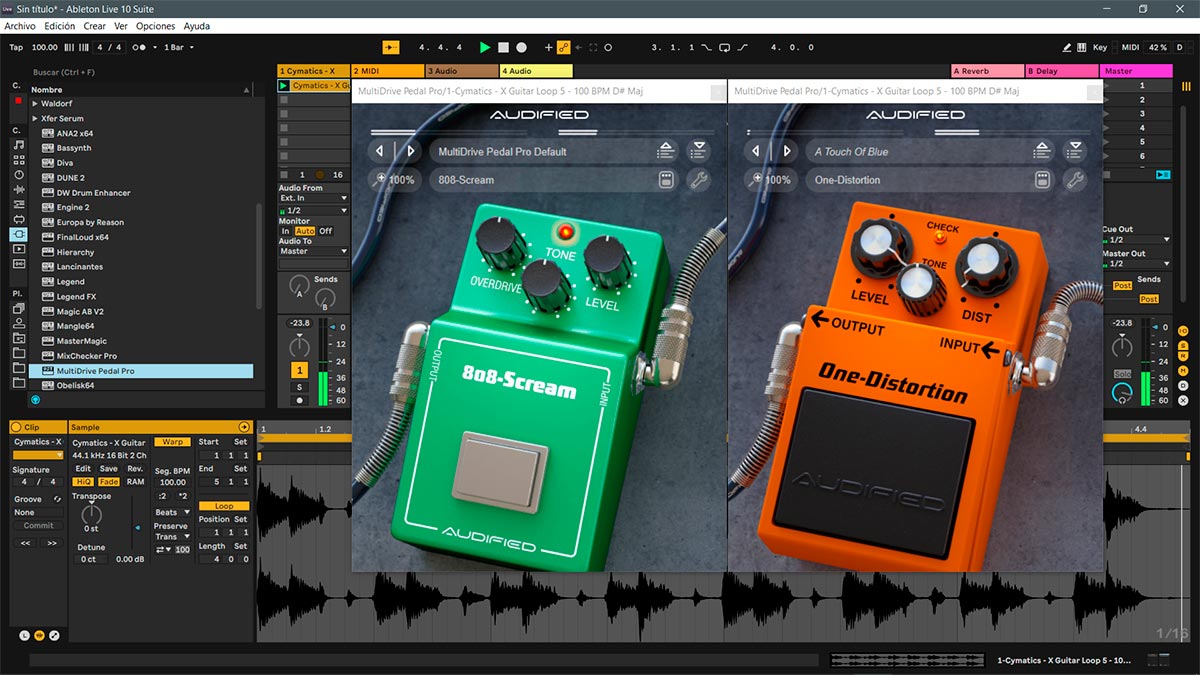Toggle the Fade button
The image size is (1200, 675).
(108, 481)
